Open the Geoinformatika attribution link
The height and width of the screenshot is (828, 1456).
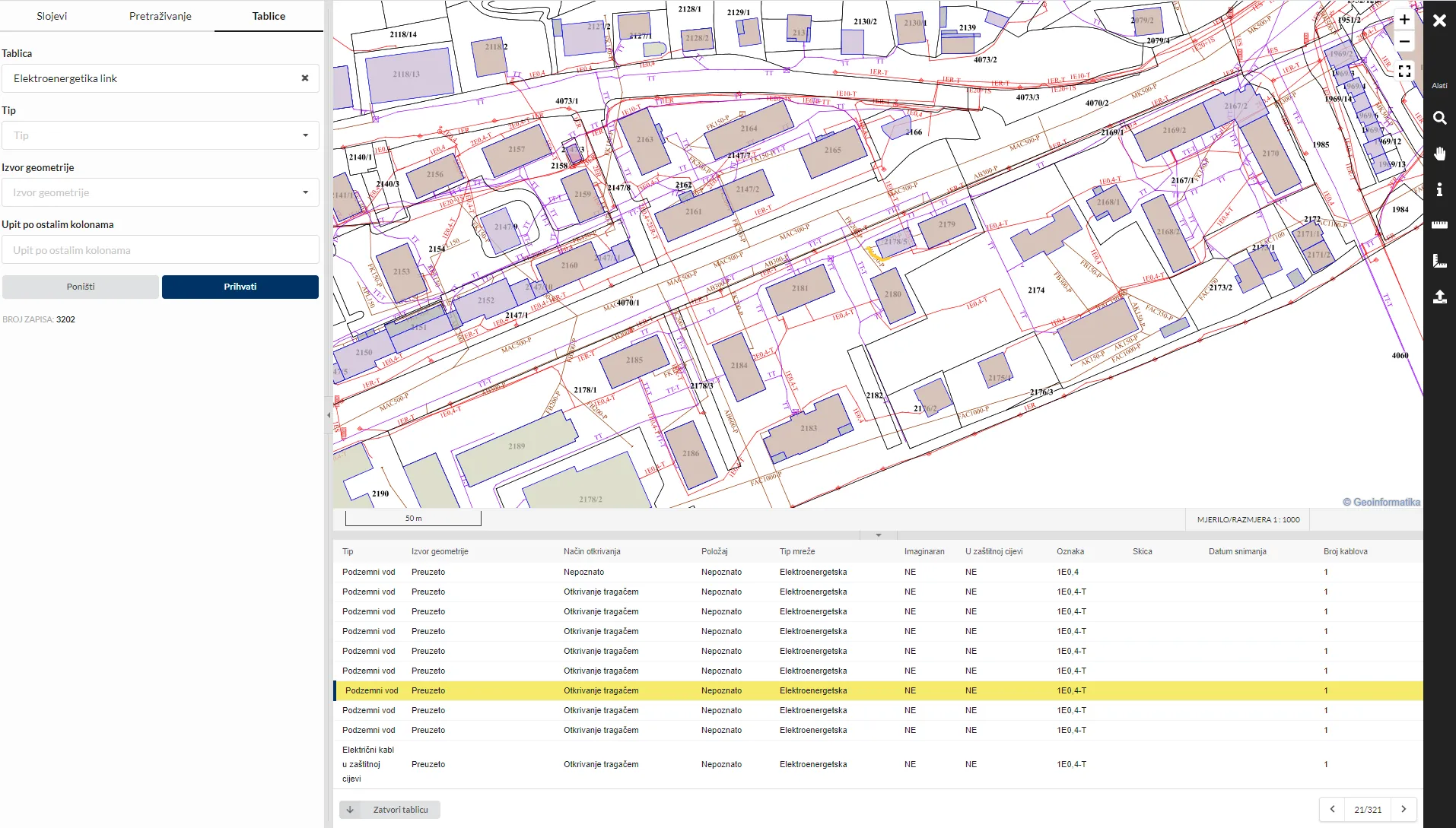pos(1381,502)
